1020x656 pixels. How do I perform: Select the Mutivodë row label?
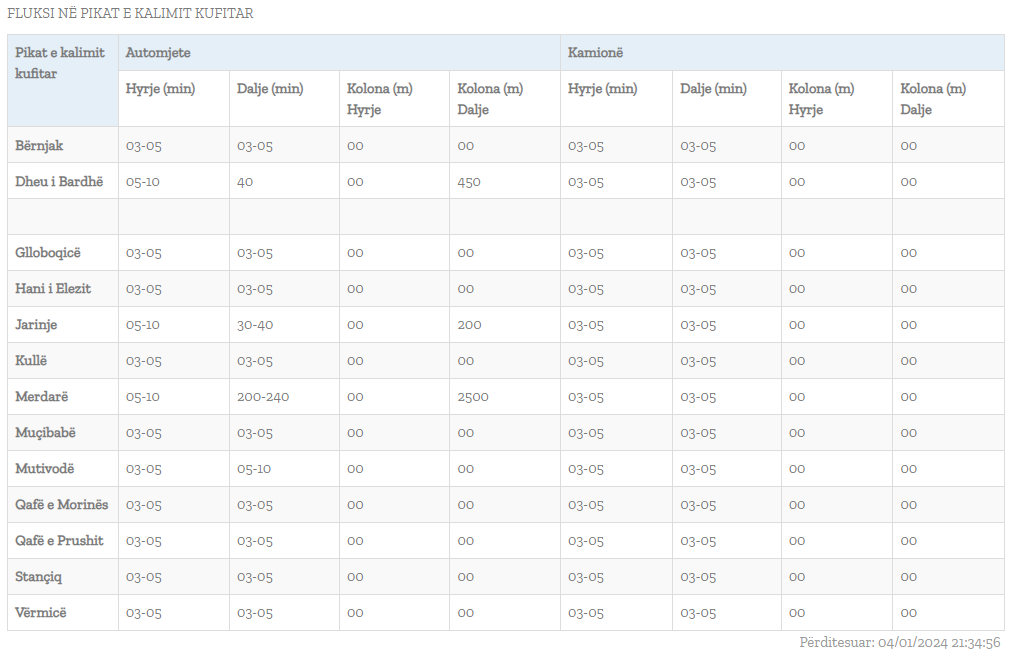[45, 469]
